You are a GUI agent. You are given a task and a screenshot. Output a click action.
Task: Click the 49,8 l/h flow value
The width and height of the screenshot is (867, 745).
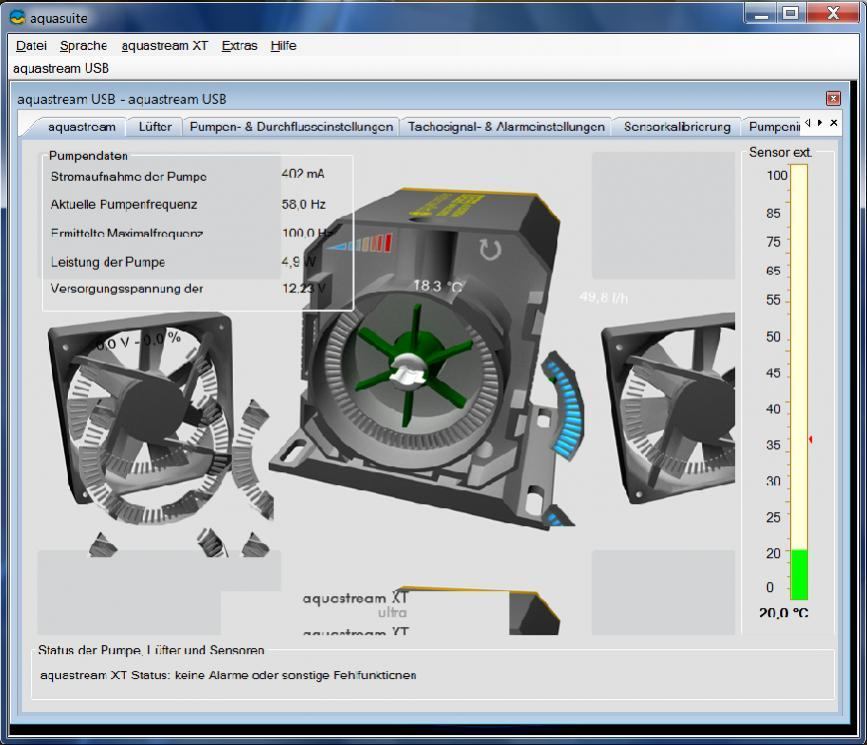click(604, 298)
